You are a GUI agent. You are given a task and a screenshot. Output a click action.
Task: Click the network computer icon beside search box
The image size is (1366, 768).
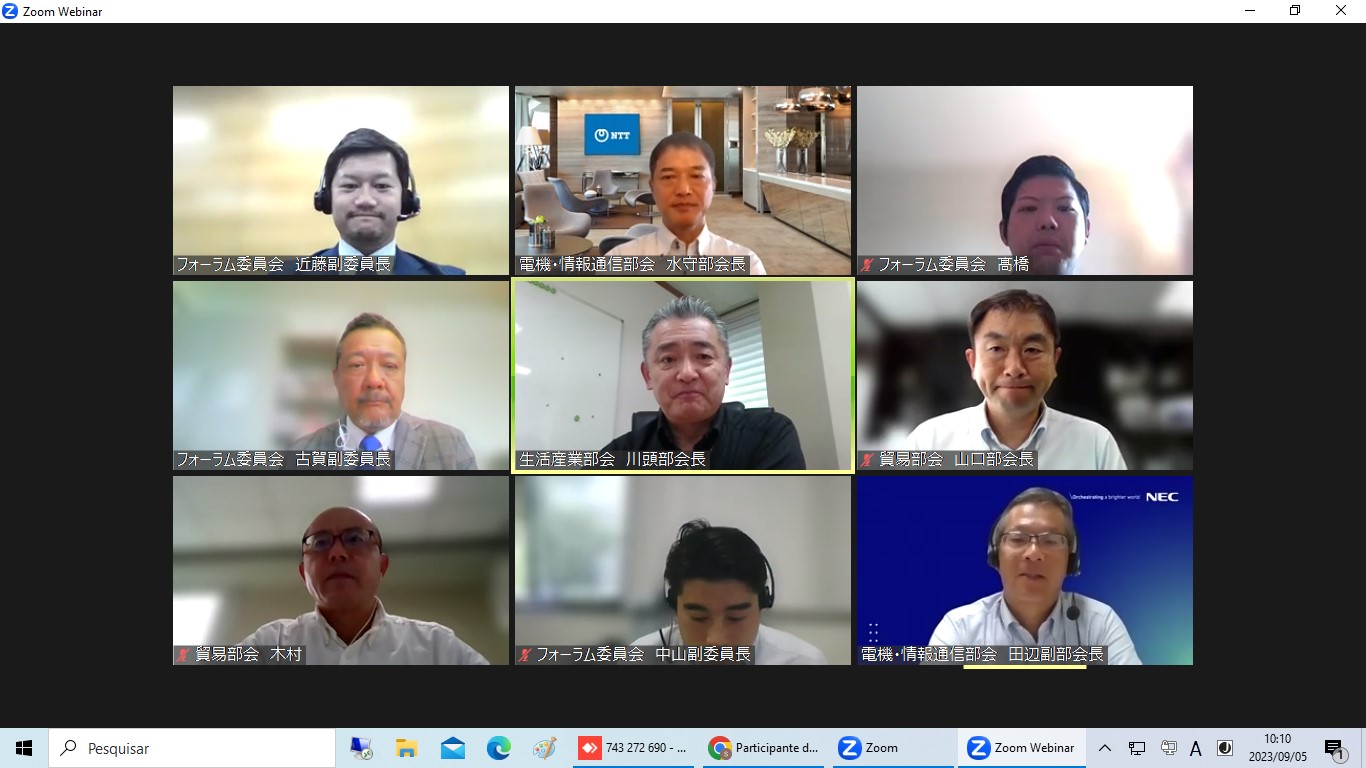[x=361, y=748]
